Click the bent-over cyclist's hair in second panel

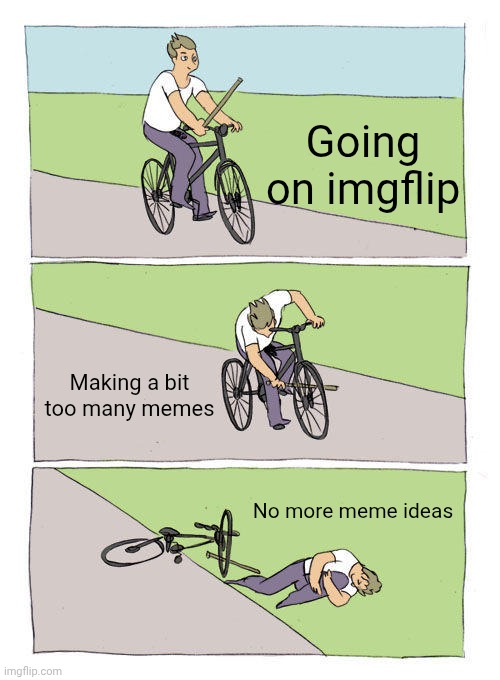click(261, 314)
